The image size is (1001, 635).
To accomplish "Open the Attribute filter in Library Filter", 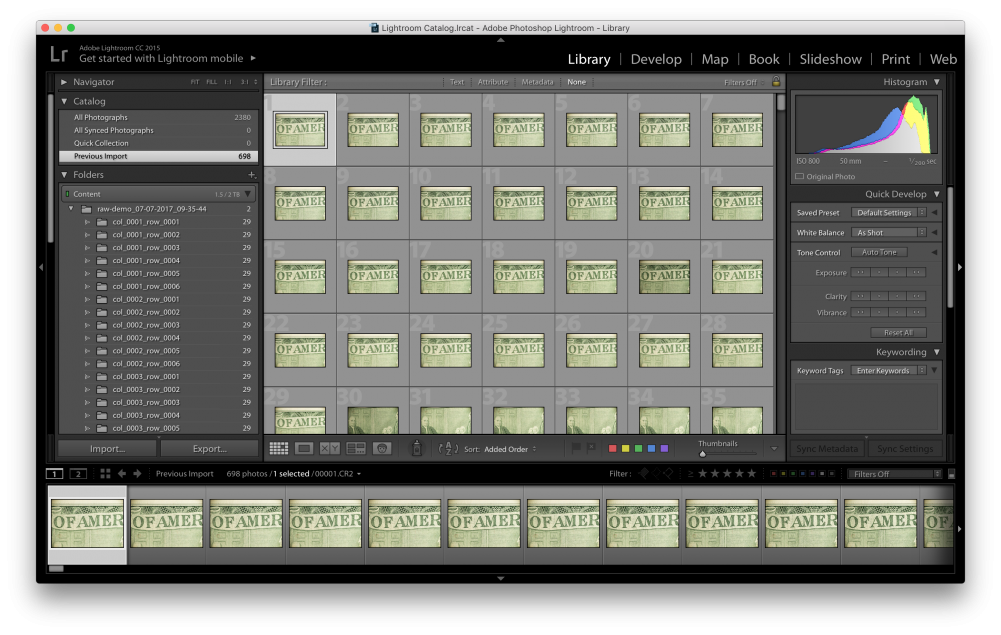I will click(493, 81).
